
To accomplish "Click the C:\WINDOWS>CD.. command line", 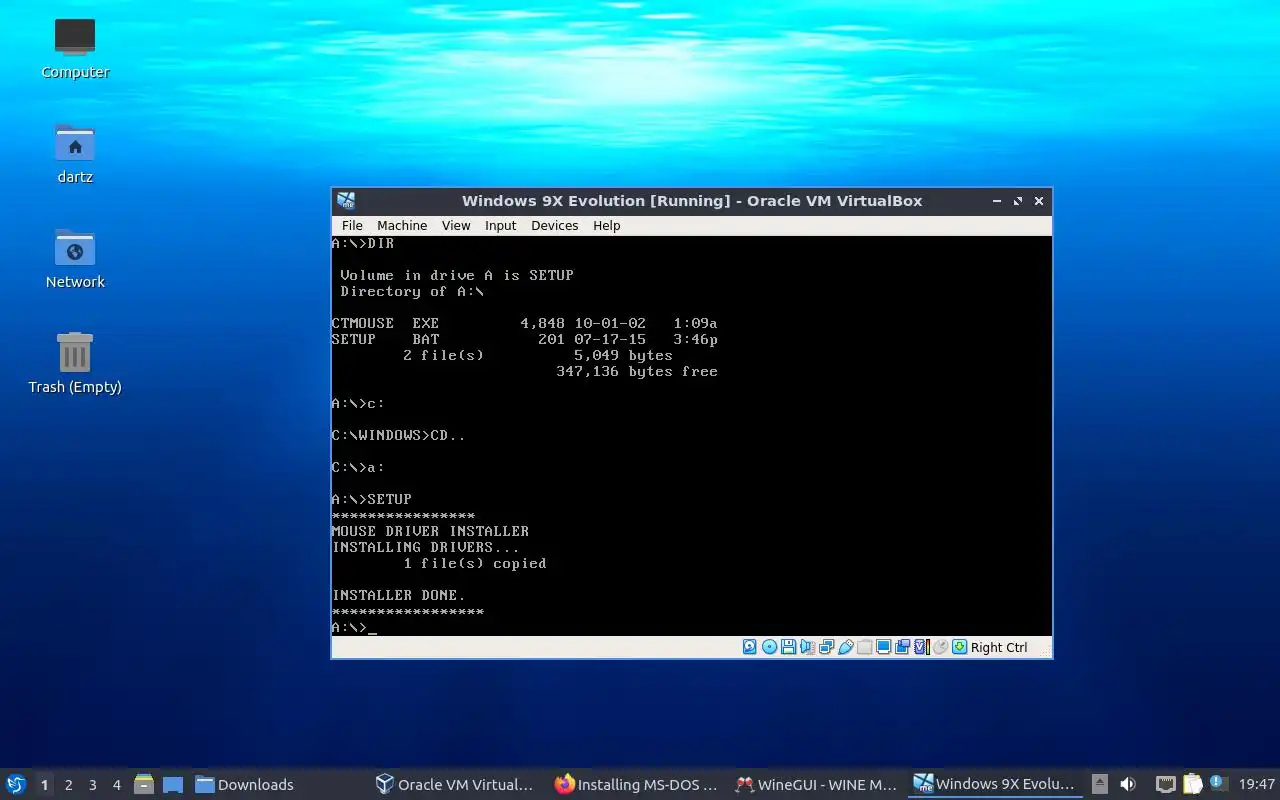I will [398, 435].
